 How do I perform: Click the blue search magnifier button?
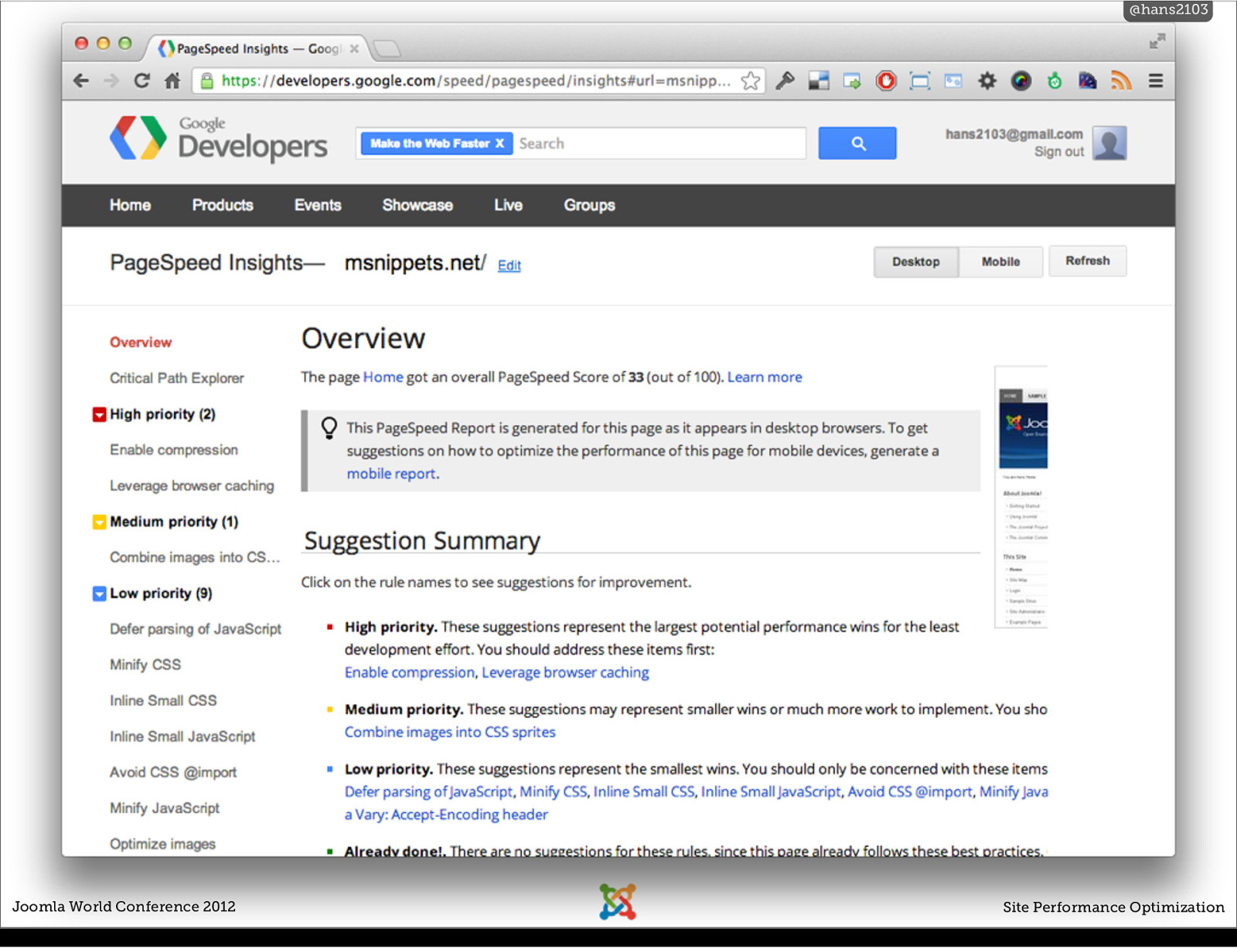pyautogui.click(x=857, y=143)
